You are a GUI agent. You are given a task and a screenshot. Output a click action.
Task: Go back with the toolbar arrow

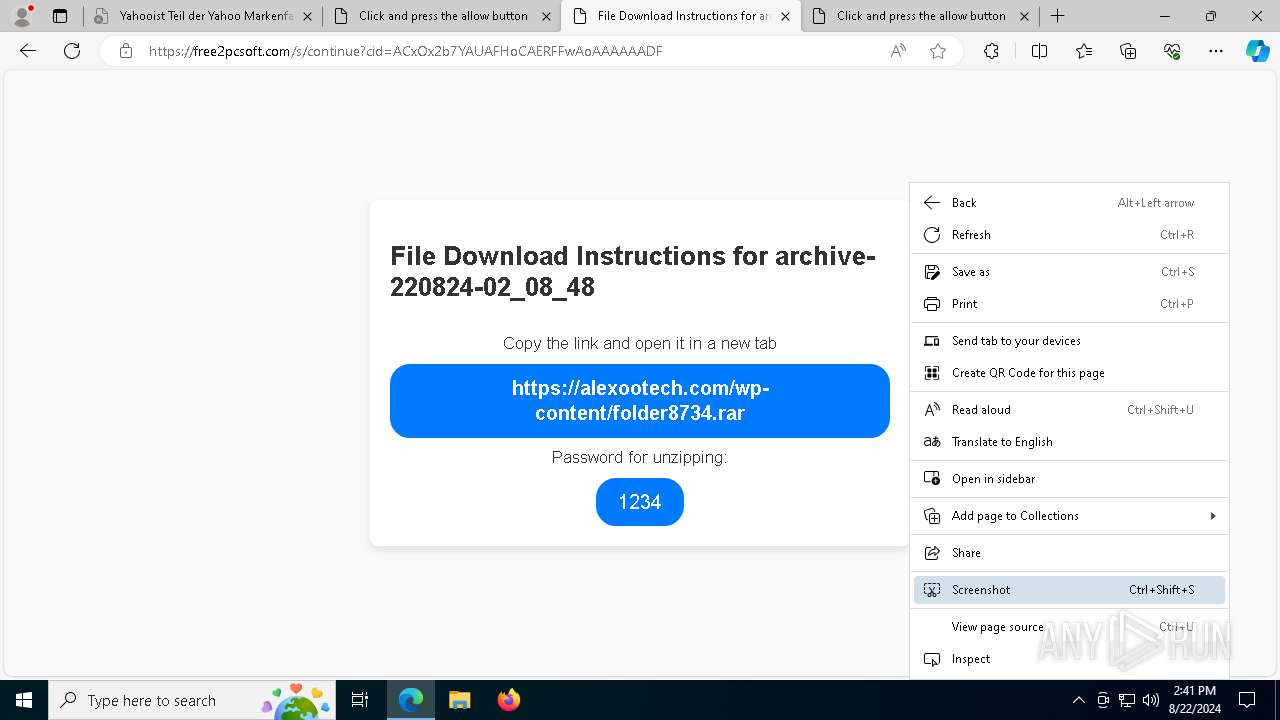(x=28, y=51)
